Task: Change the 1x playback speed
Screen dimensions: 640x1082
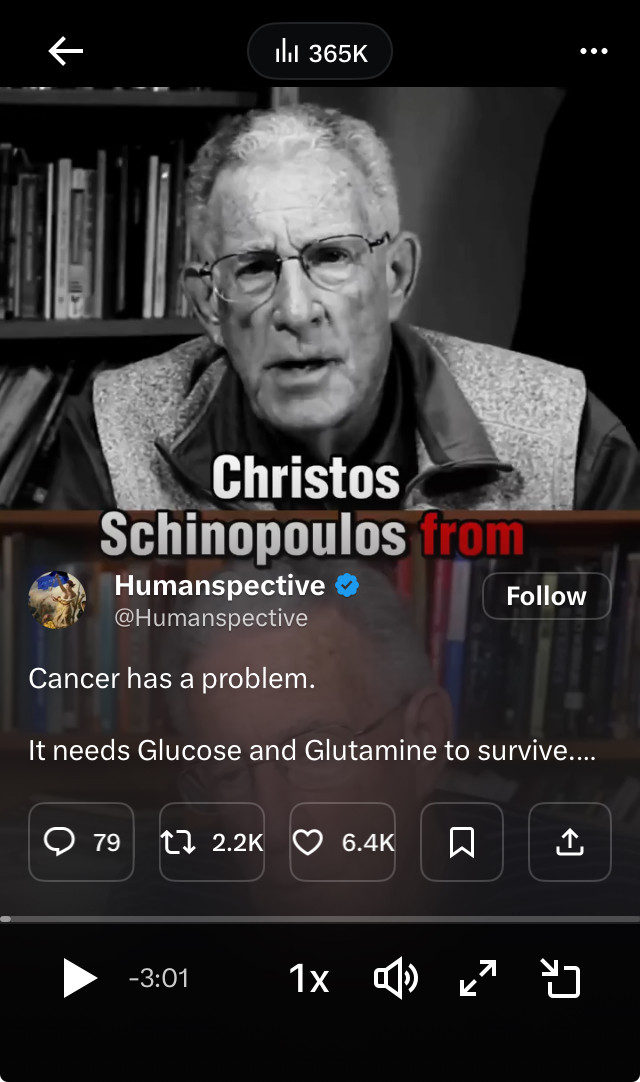Action: click(x=308, y=978)
